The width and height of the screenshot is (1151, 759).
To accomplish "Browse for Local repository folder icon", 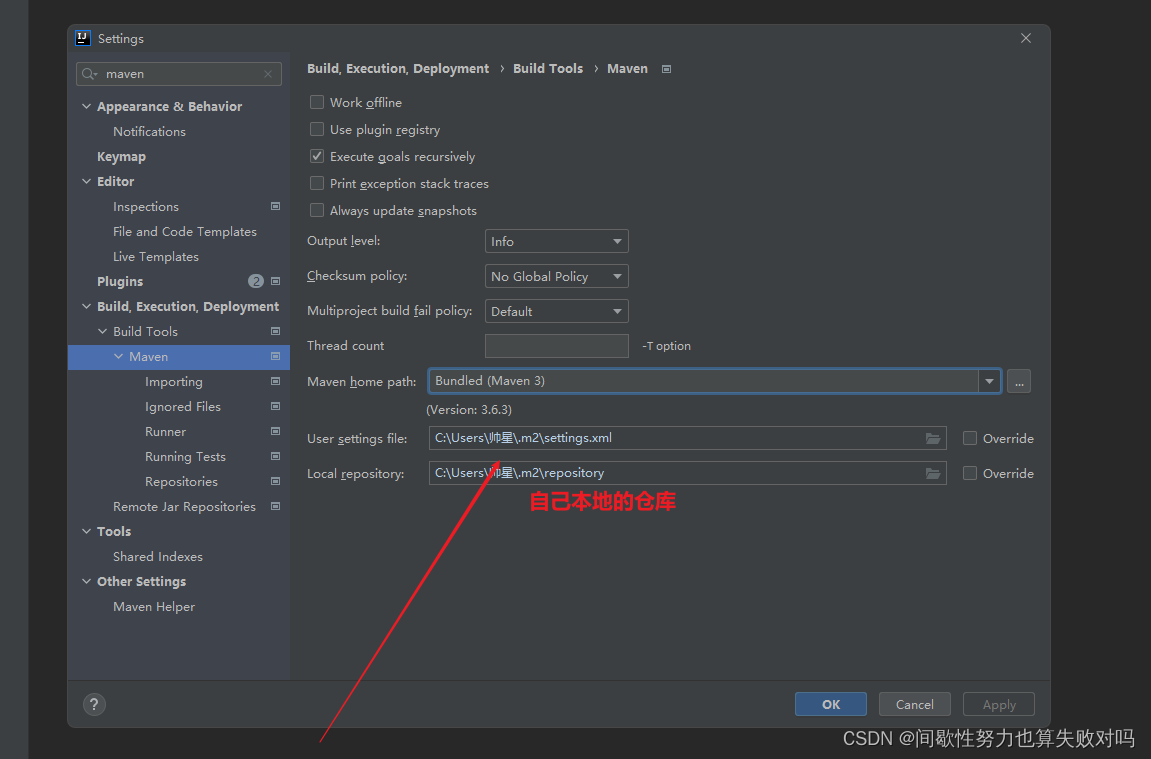I will (x=933, y=473).
